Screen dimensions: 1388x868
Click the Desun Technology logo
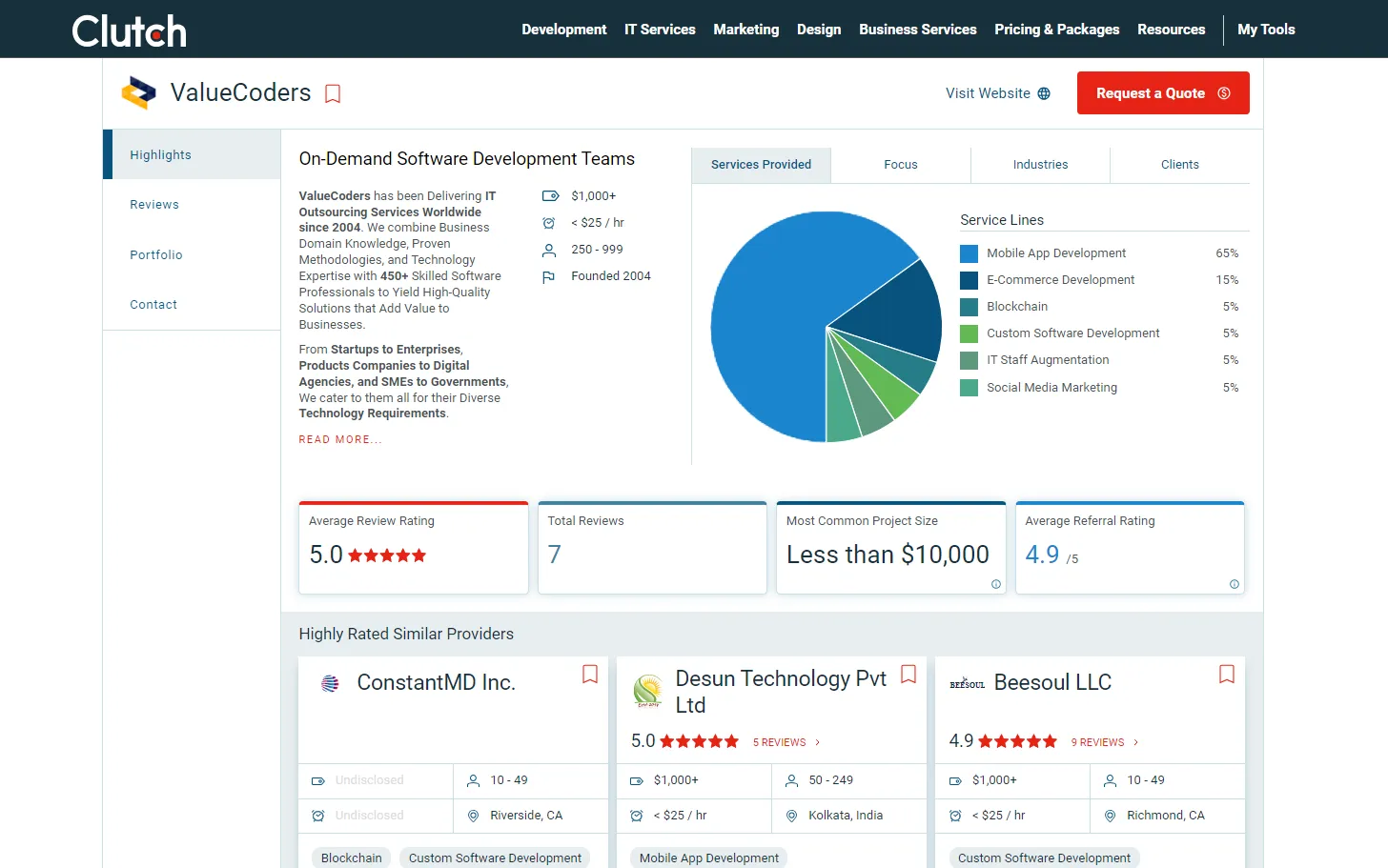648,691
